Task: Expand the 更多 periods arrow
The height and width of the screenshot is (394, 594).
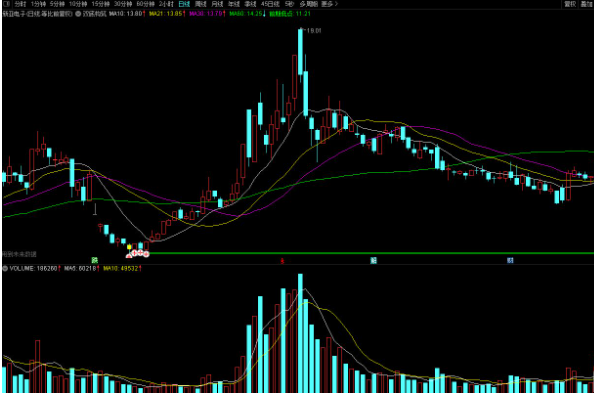Action: coord(329,4)
